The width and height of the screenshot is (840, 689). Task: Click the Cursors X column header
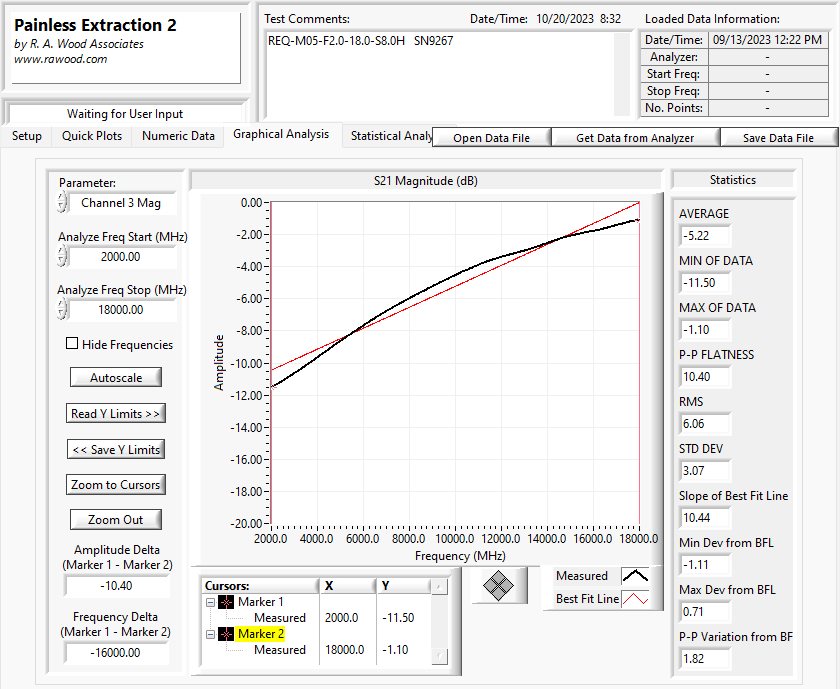[347, 586]
